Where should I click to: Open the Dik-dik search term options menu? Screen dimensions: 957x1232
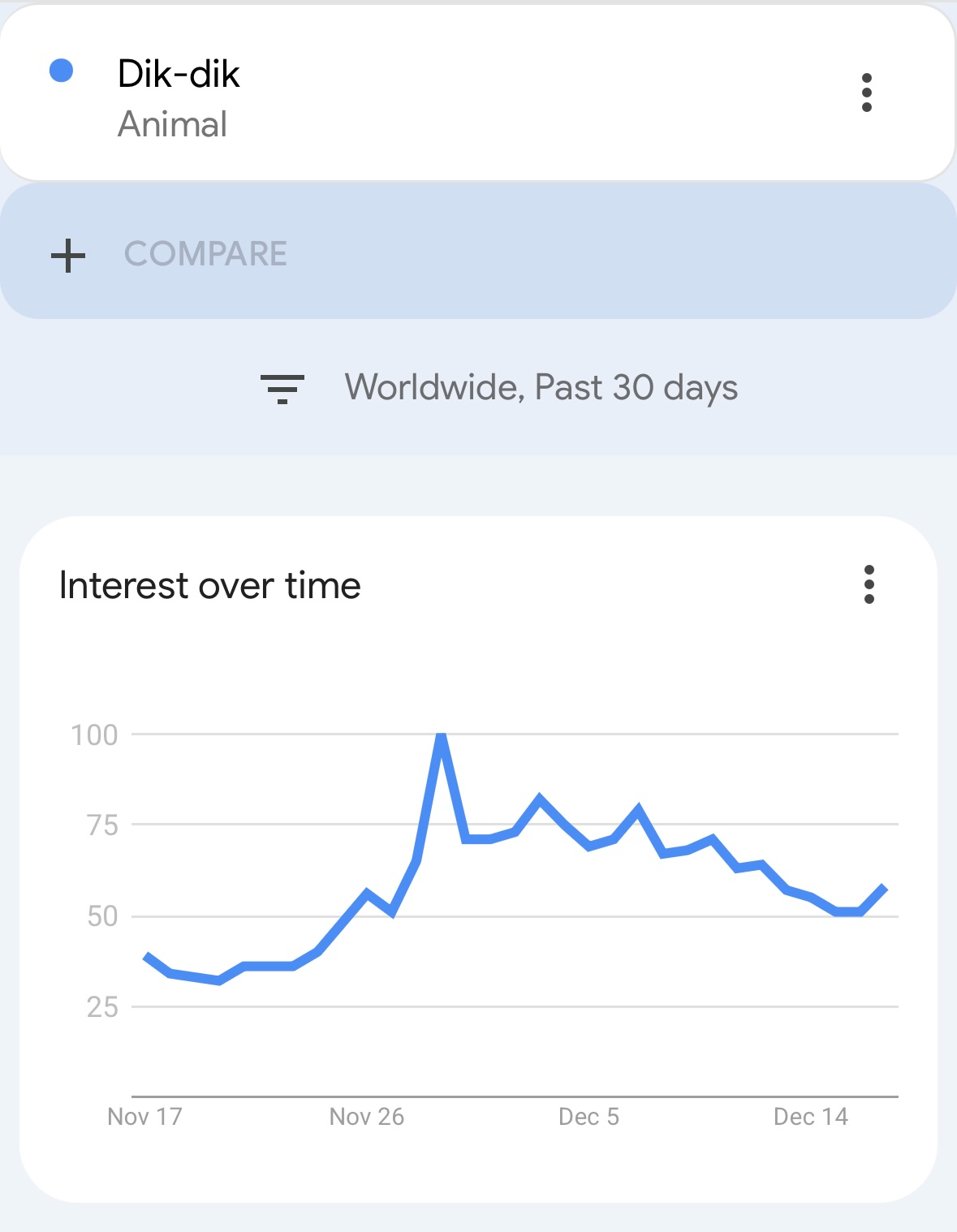pos(866,93)
